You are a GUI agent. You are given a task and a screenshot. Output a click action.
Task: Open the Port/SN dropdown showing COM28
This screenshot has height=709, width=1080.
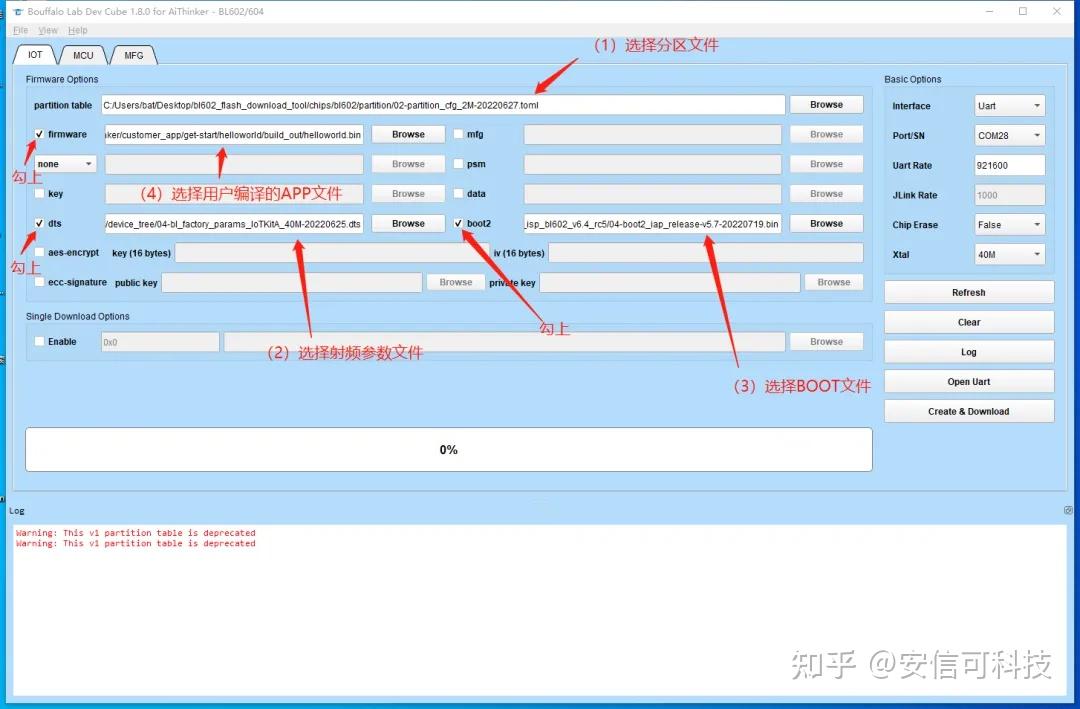(x=1010, y=135)
